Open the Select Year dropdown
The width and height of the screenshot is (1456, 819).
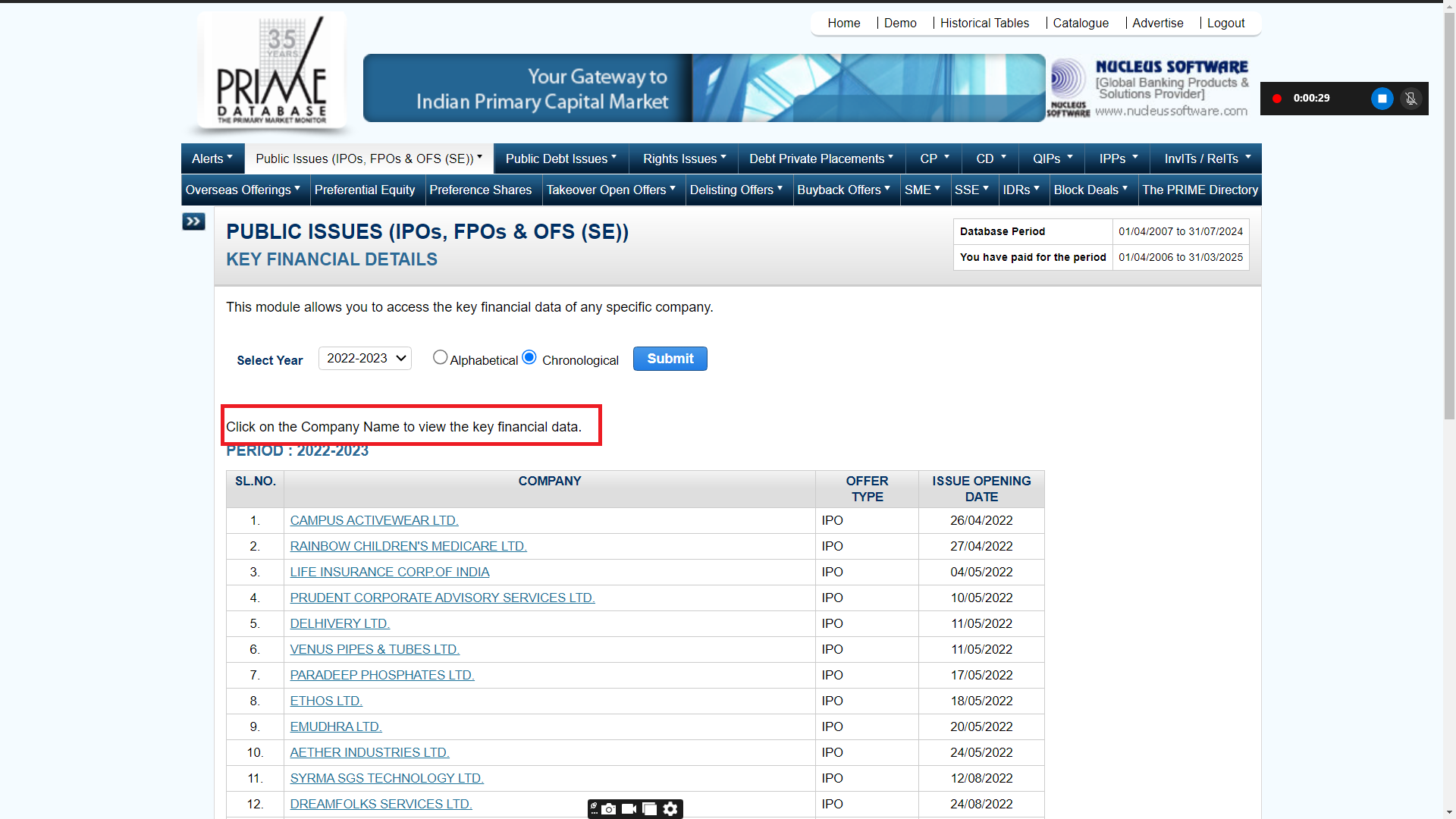(365, 359)
